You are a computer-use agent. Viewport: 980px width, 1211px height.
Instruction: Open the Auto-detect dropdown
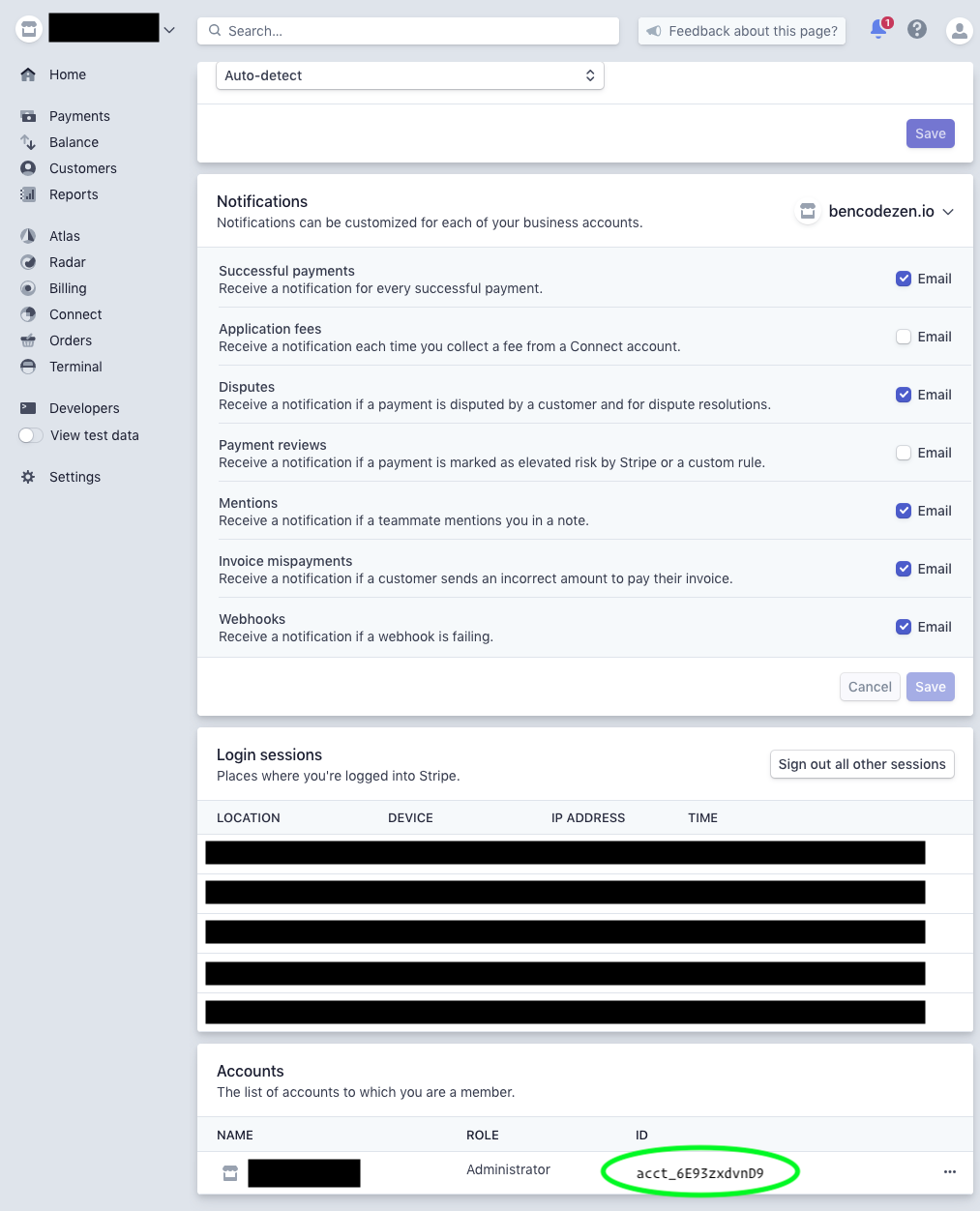click(x=410, y=74)
